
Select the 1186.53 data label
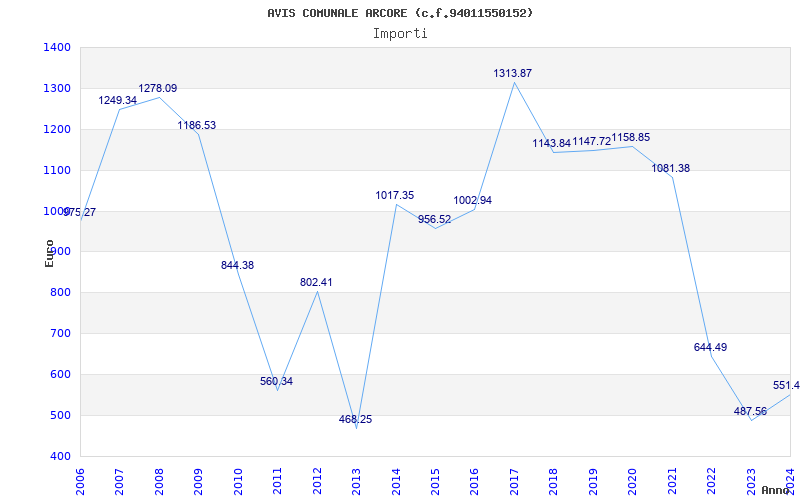click(x=196, y=126)
